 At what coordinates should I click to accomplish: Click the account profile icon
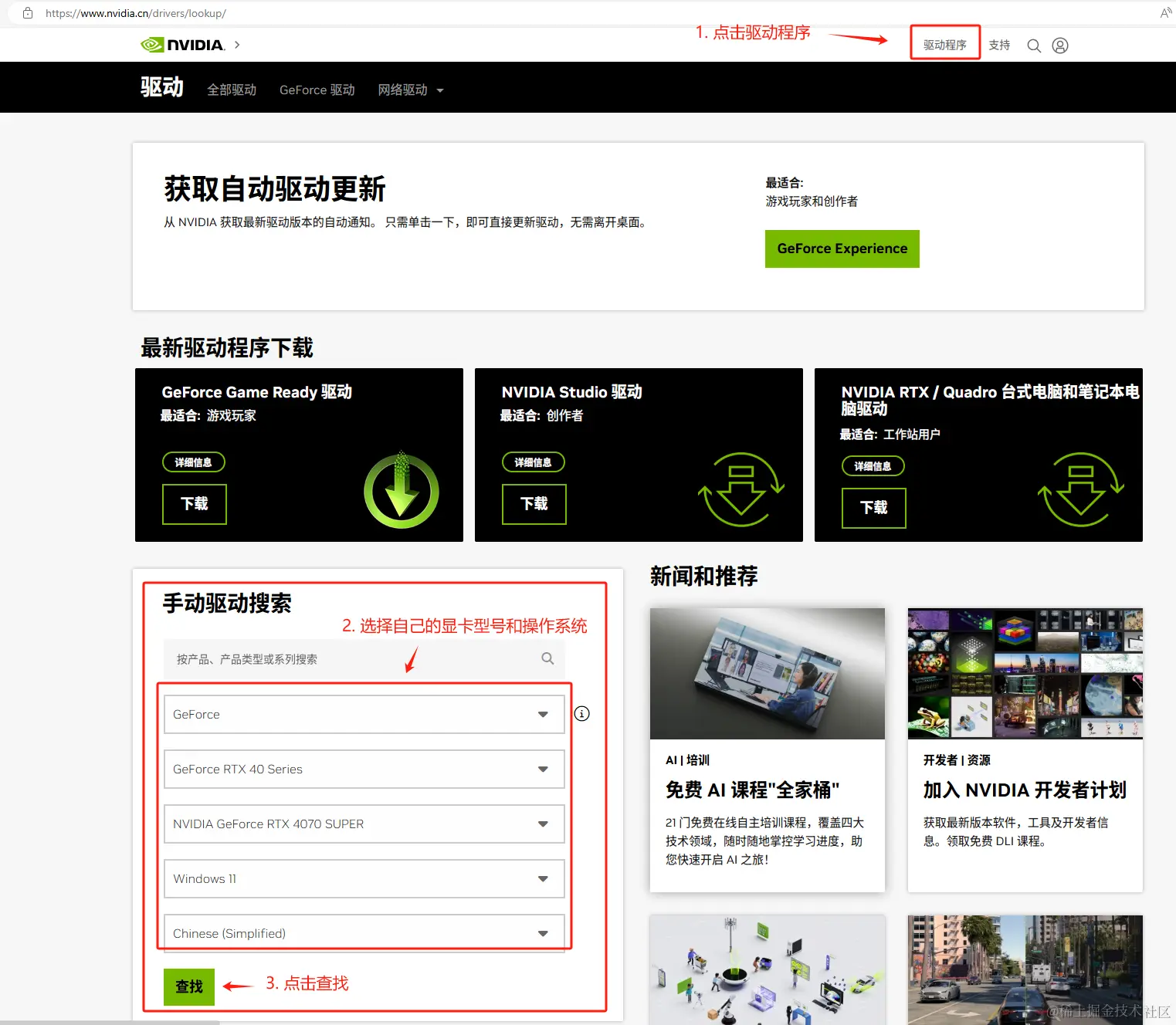1059,45
